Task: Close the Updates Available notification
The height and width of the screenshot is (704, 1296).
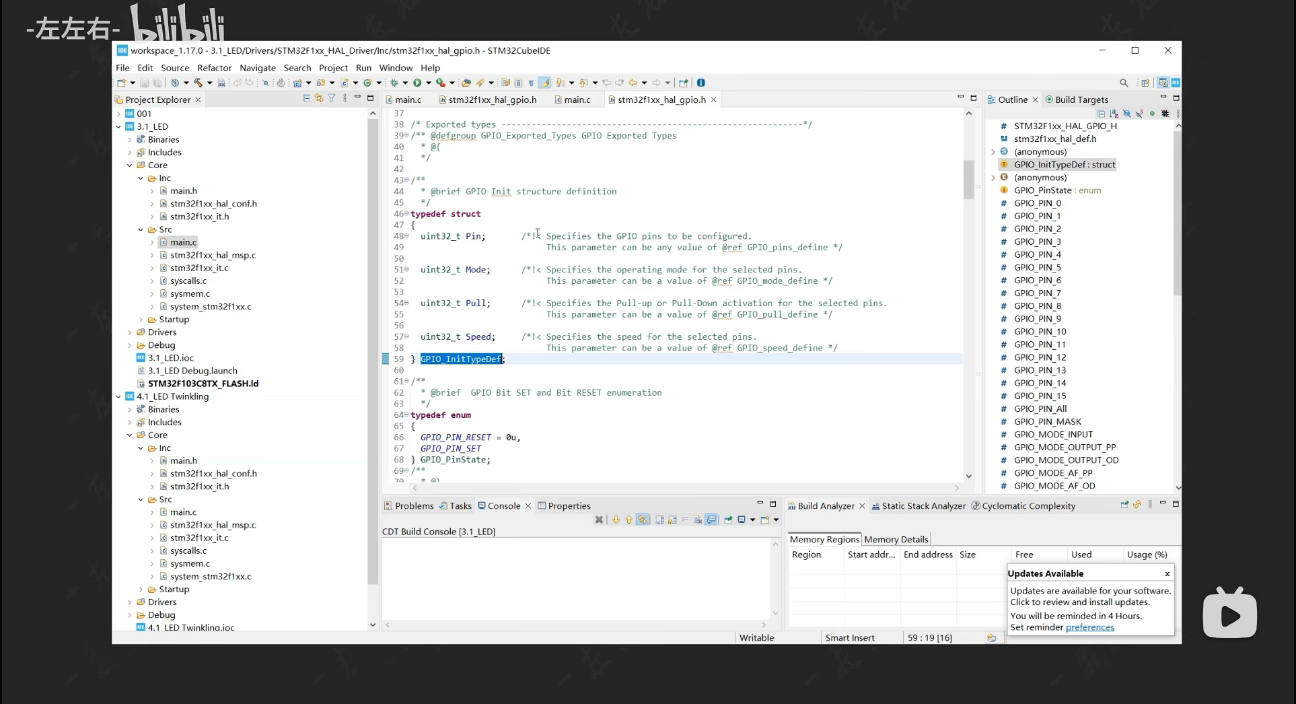Action: [1166, 574]
